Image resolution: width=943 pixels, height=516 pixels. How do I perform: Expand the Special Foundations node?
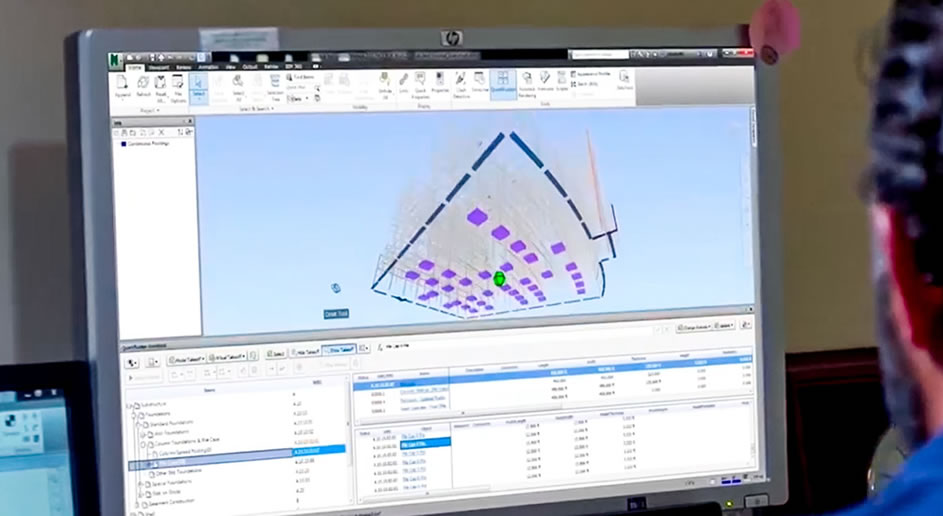(141, 484)
